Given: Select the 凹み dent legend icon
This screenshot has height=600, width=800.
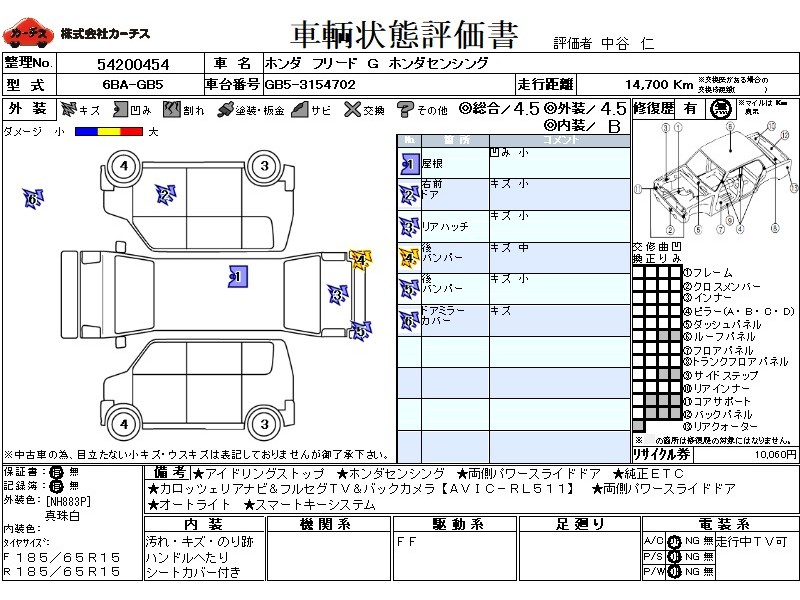Looking at the screenshot, I should pyautogui.click(x=120, y=109).
